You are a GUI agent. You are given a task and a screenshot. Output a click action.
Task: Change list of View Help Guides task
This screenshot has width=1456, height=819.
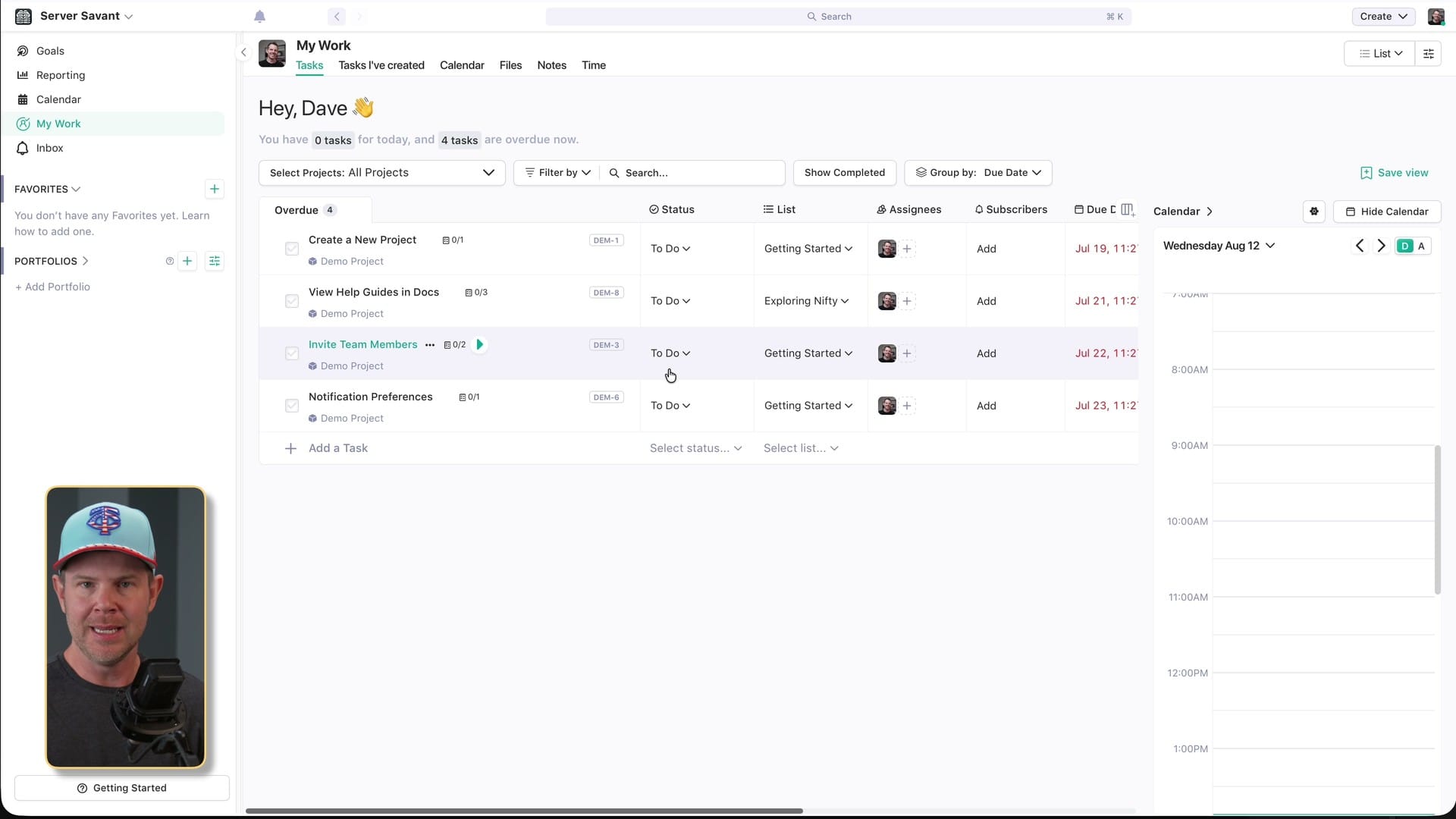[806, 301]
